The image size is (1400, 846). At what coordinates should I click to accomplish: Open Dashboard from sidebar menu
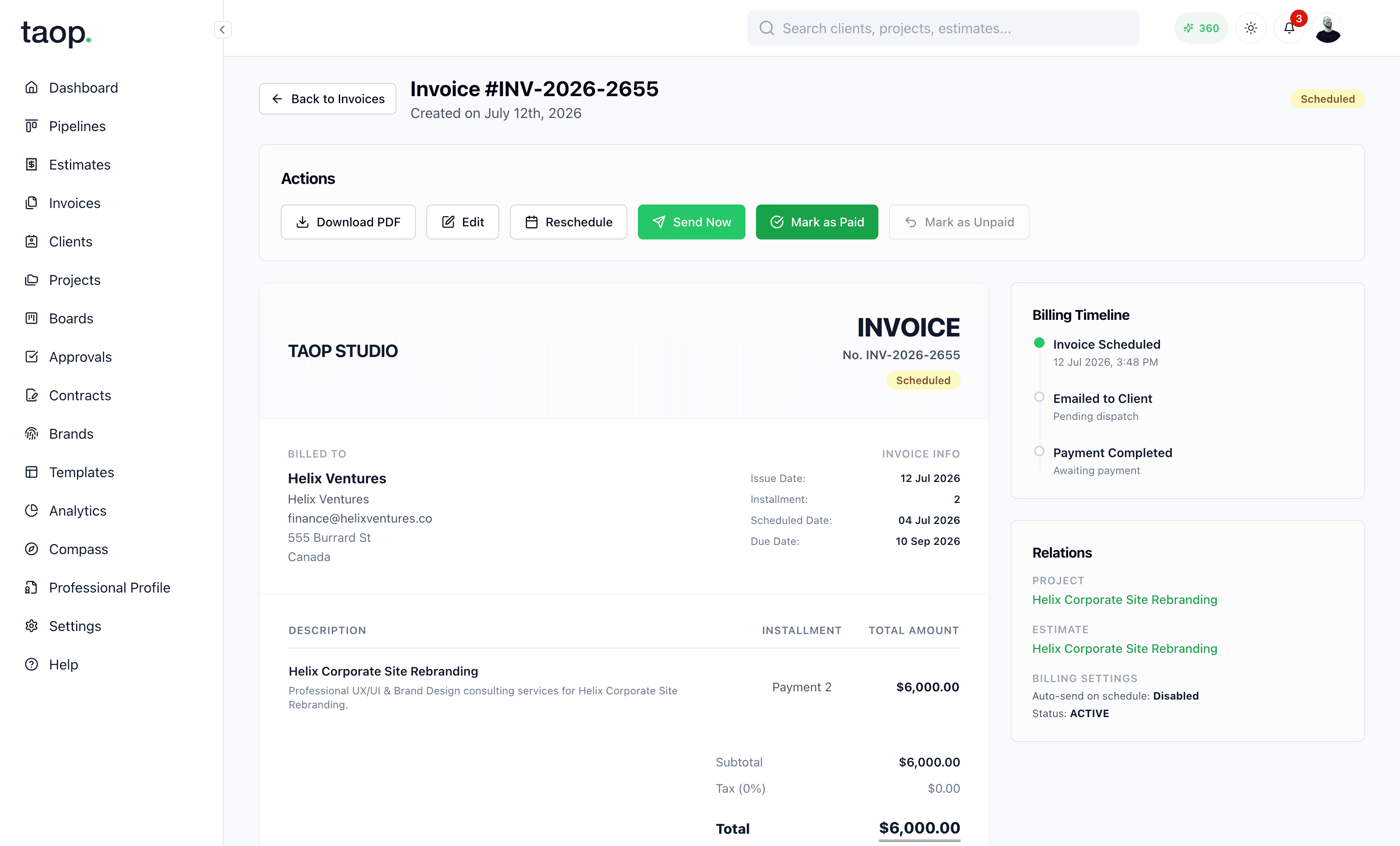pyautogui.click(x=84, y=87)
